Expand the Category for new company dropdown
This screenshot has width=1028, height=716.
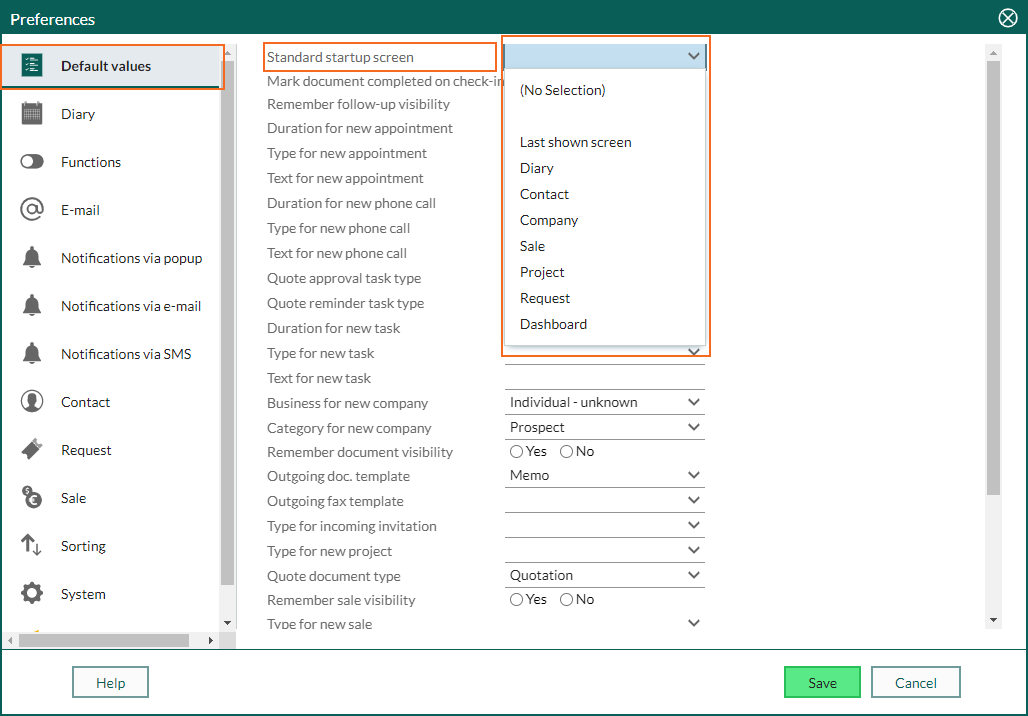pyautogui.click(x=604, y=428)
